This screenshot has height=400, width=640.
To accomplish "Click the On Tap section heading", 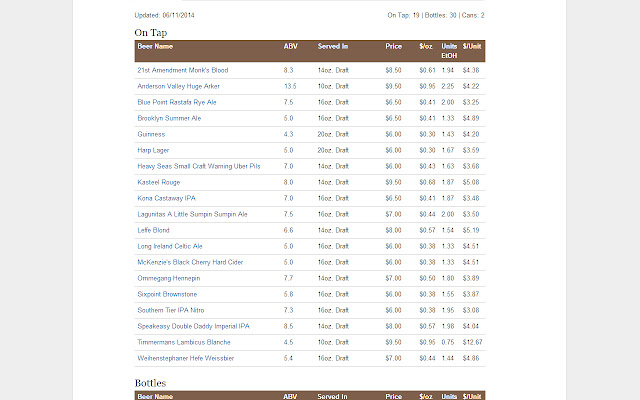I will pos(151,33).
